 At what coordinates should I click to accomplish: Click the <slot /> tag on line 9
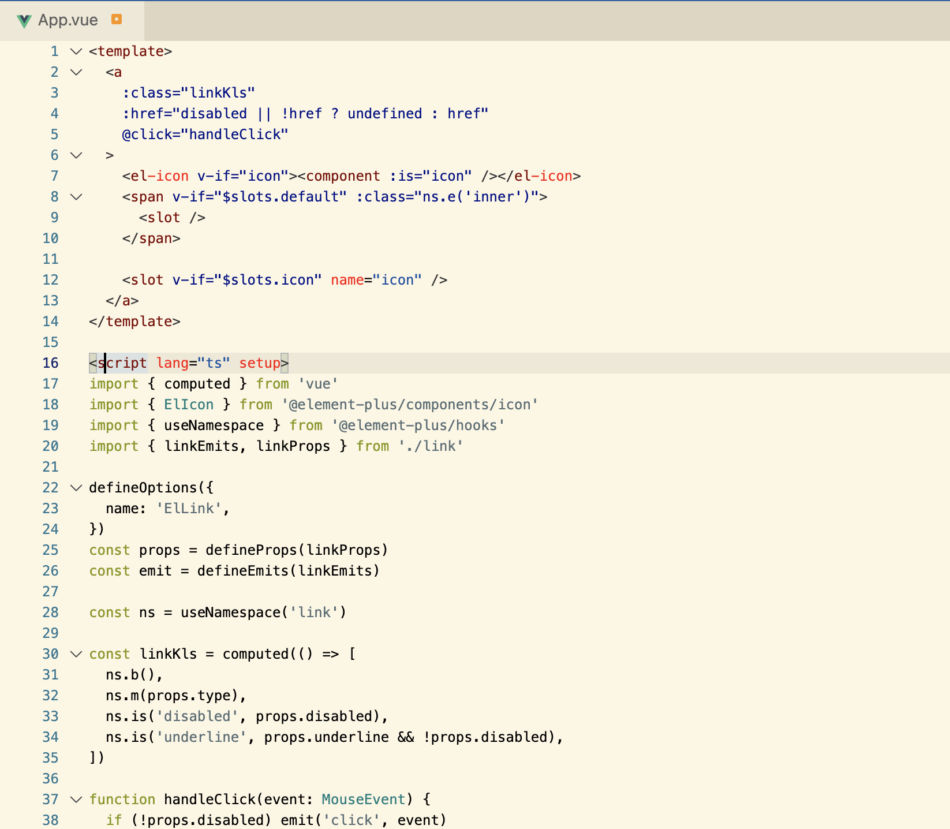[172, 218]
